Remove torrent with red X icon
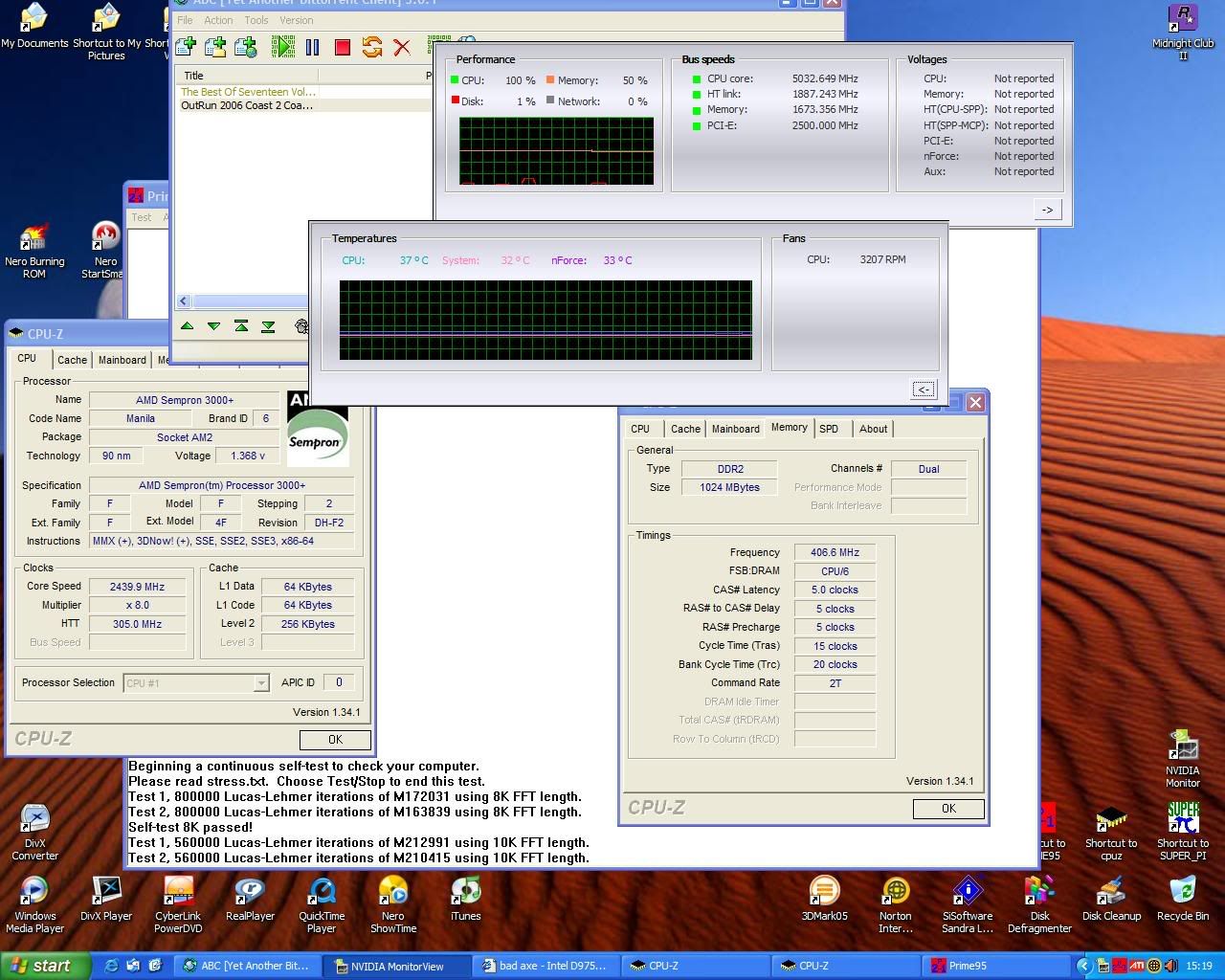 coord(402,46)
